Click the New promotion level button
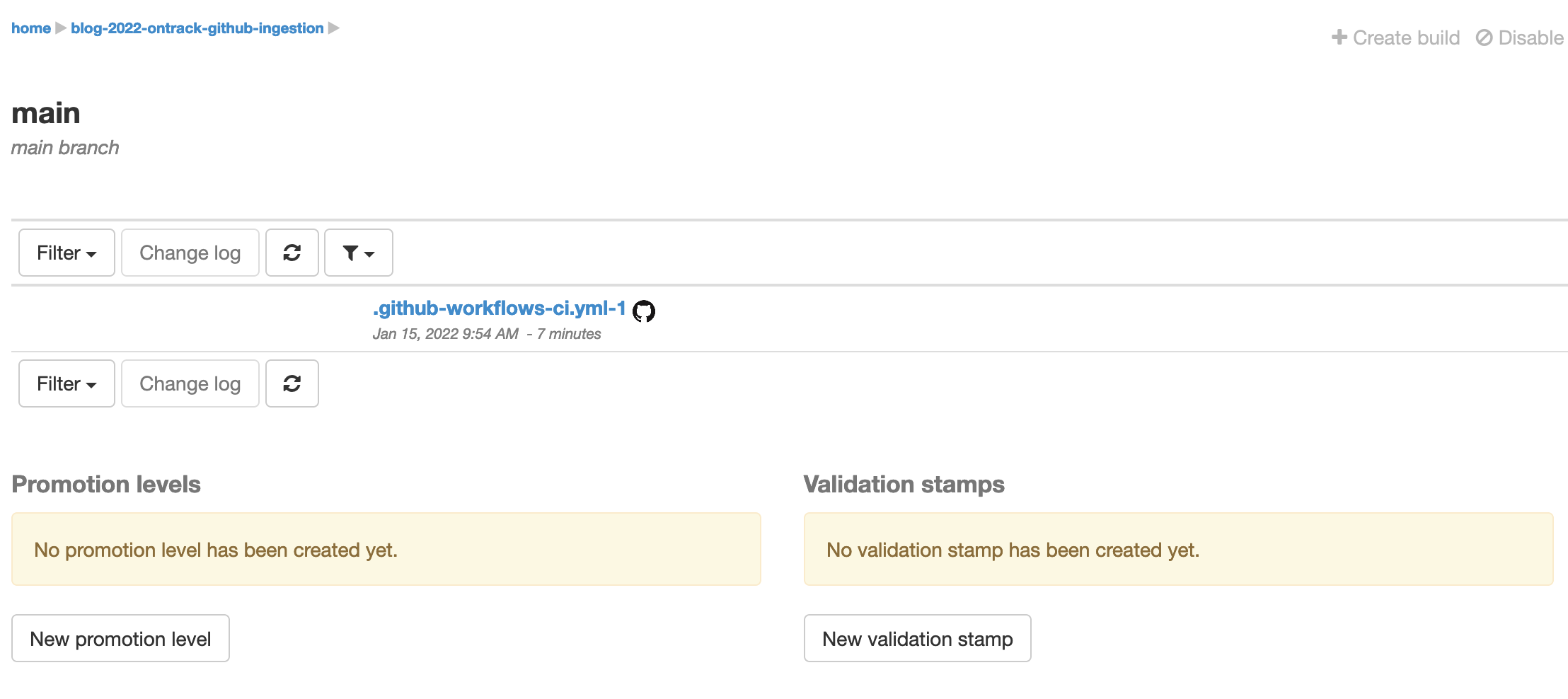 click(120, 638)
